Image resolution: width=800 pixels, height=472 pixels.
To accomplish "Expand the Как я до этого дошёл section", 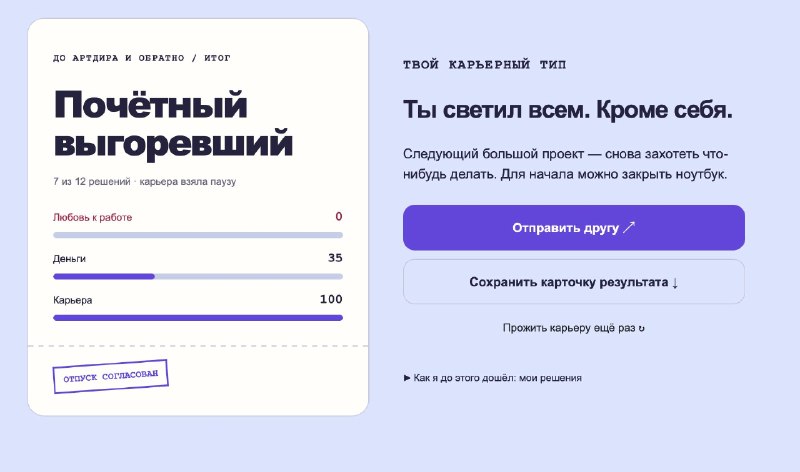I will point(492,378).
